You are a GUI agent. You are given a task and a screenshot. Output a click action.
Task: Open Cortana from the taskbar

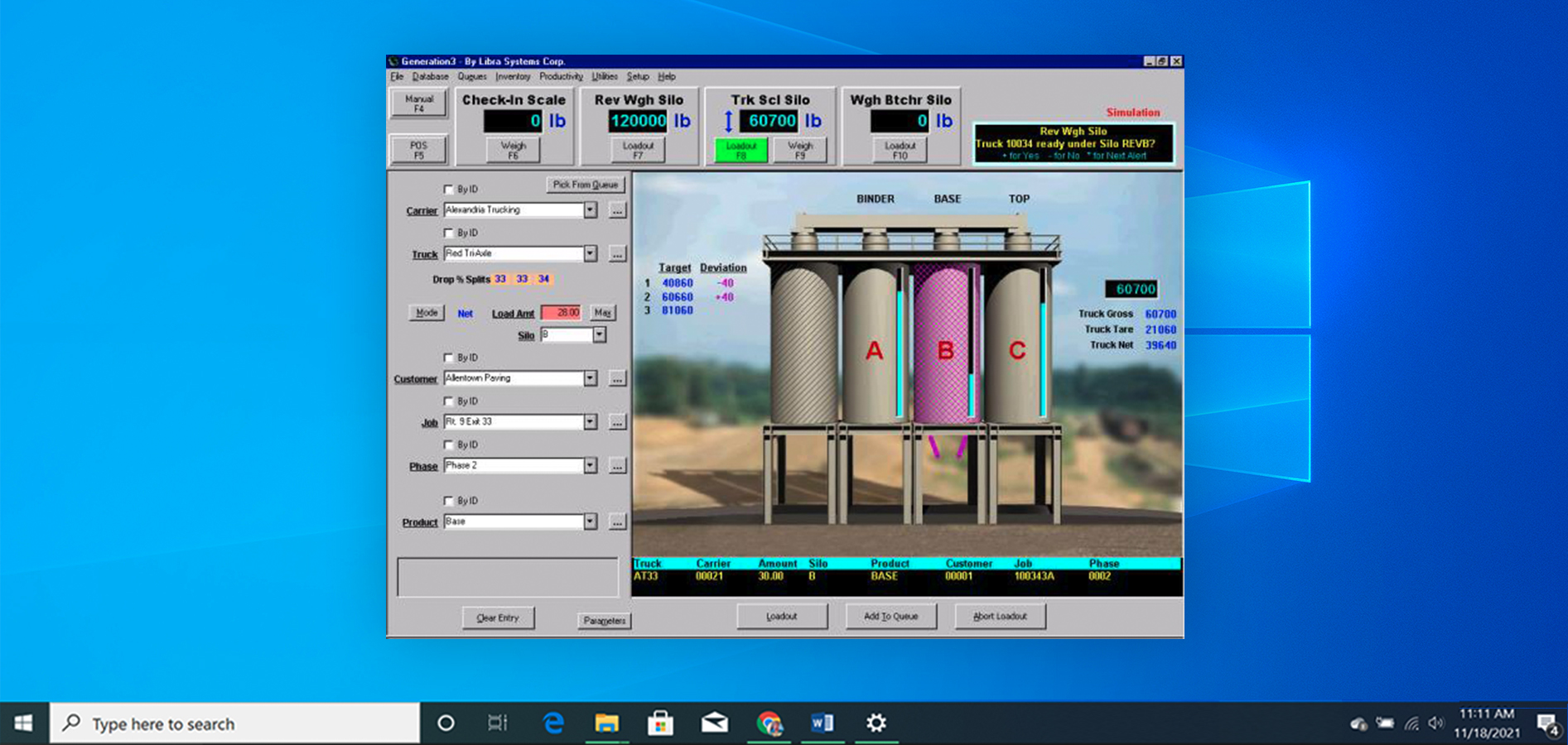[446, 723]
